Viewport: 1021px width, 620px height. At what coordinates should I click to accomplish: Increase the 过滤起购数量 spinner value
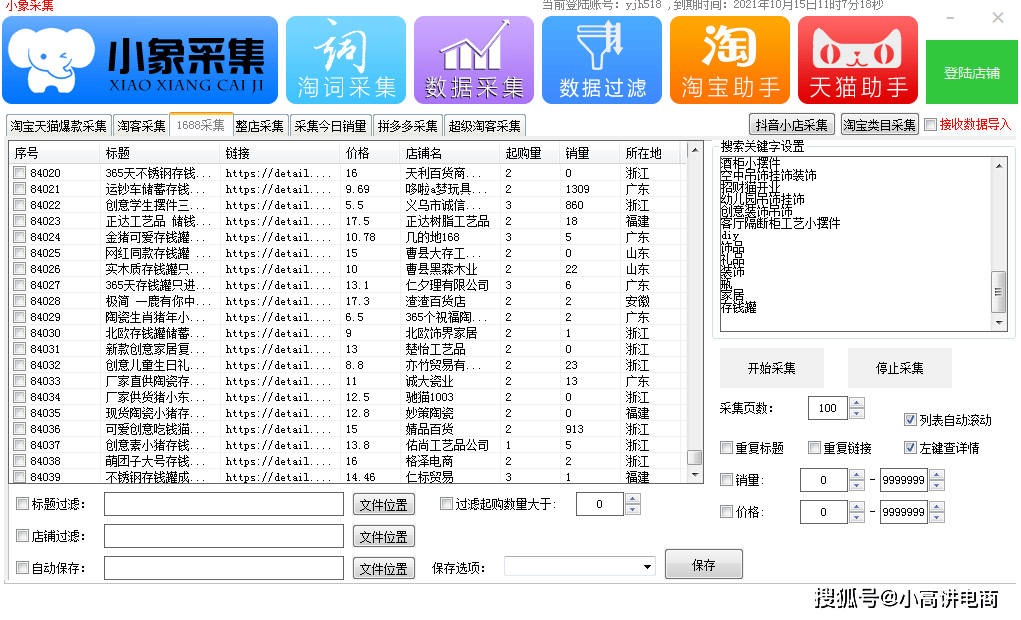632,499
